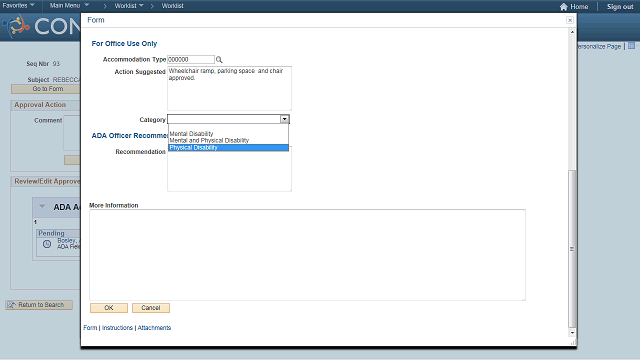Click the Accommodation Type lookup magnifier icon
Viewport: 640px width, 360px height.
(219, 60)
